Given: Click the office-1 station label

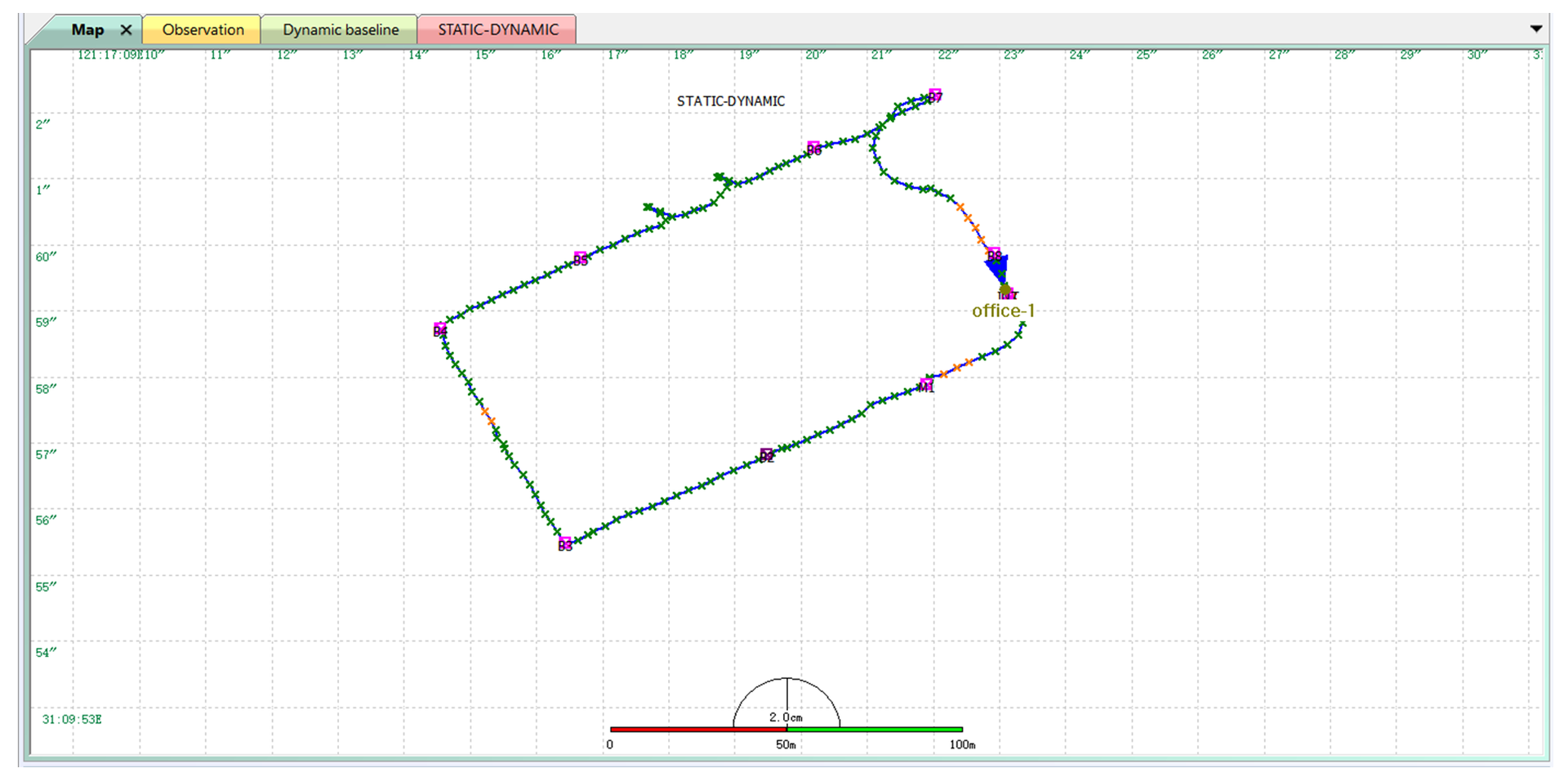Looking at the screenshot, I should click(1003, 310).
